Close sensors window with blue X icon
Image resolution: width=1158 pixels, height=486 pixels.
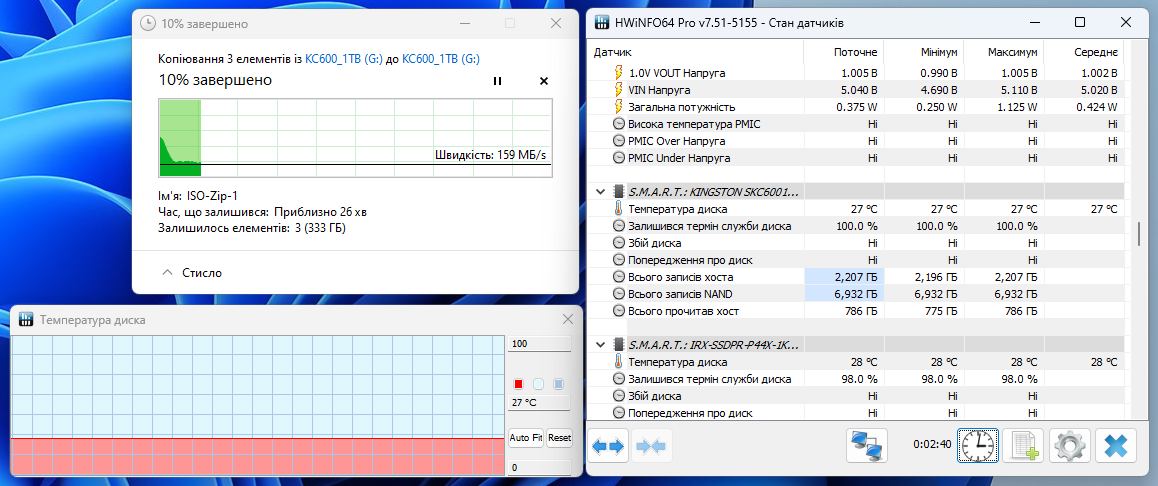[1116, 446]
